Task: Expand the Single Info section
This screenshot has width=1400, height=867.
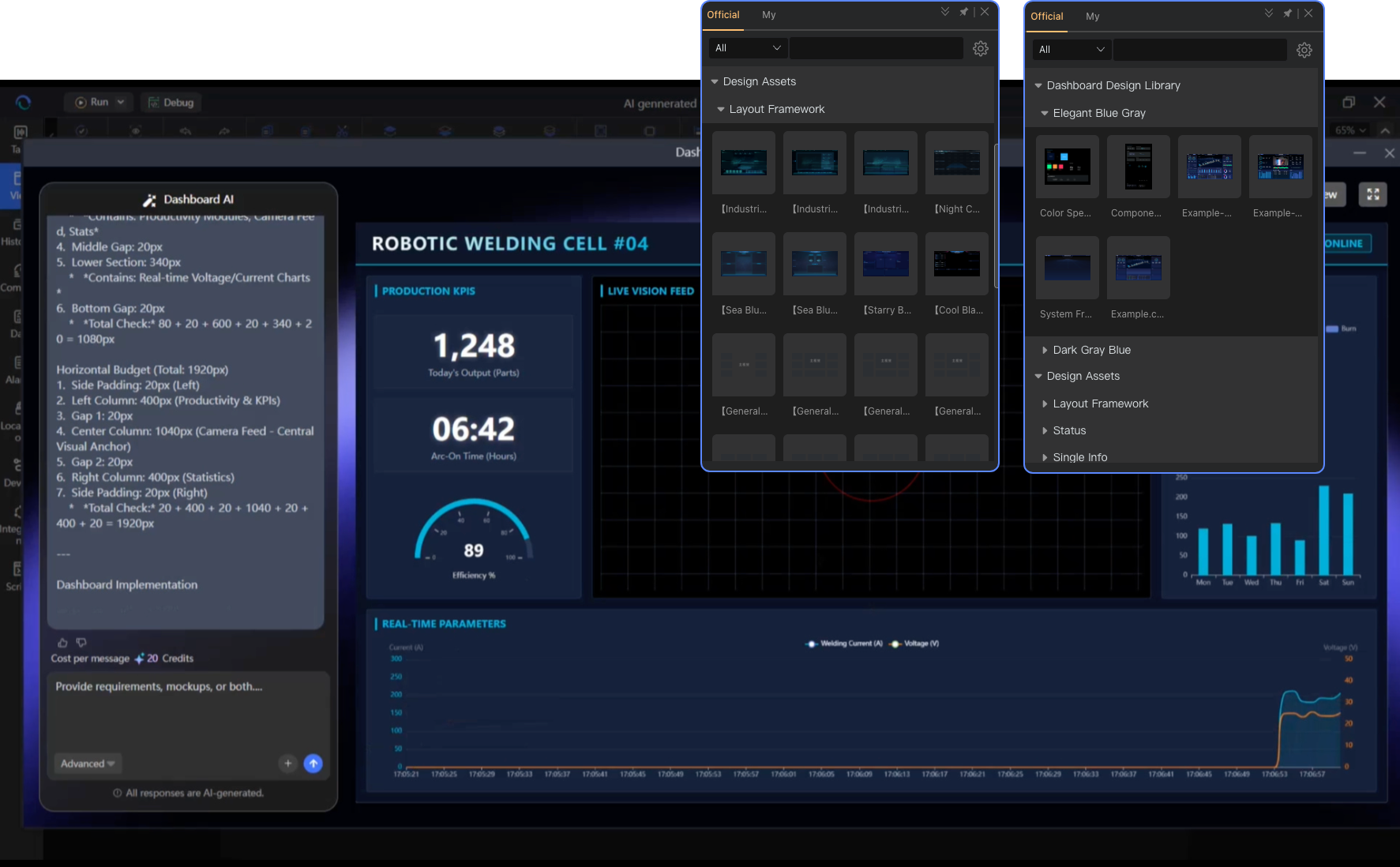Action: (1079, 457)
